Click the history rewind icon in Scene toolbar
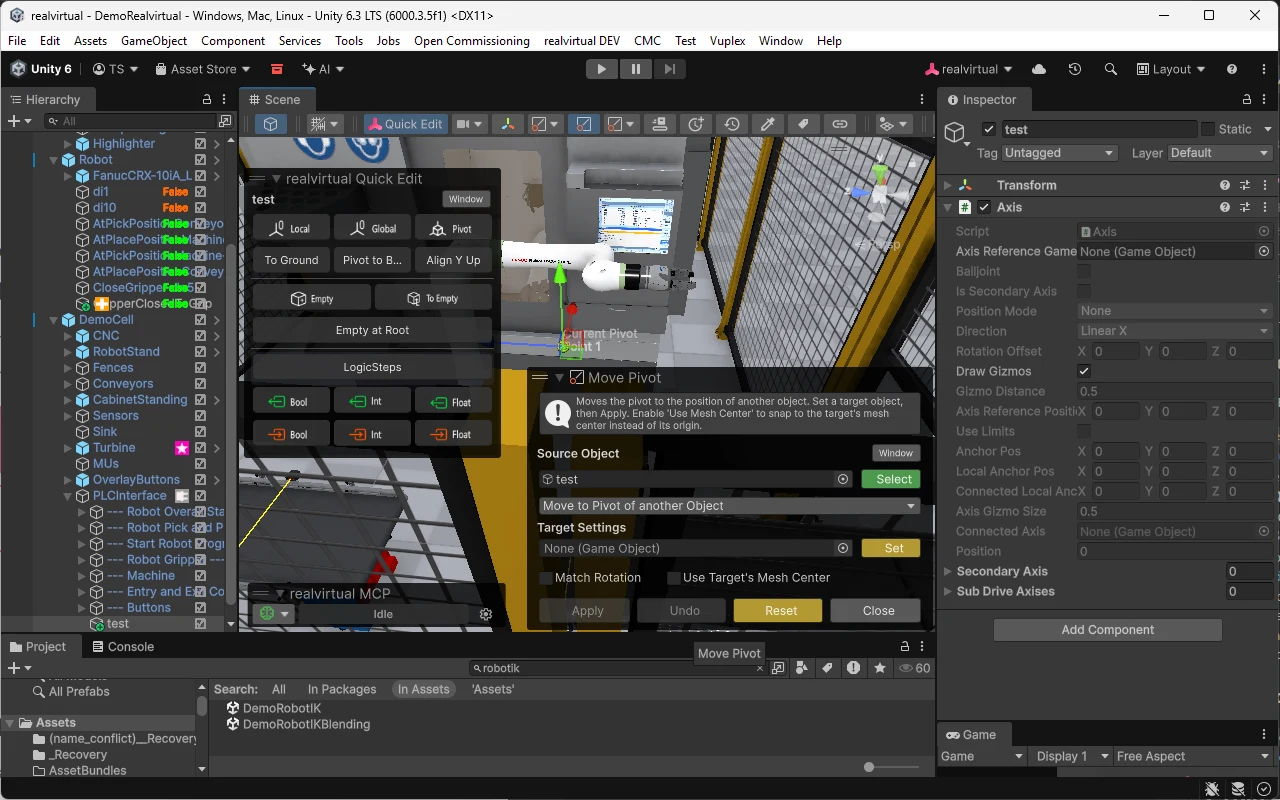Screen dimensions: 1280x800 [x=732, y=124]
